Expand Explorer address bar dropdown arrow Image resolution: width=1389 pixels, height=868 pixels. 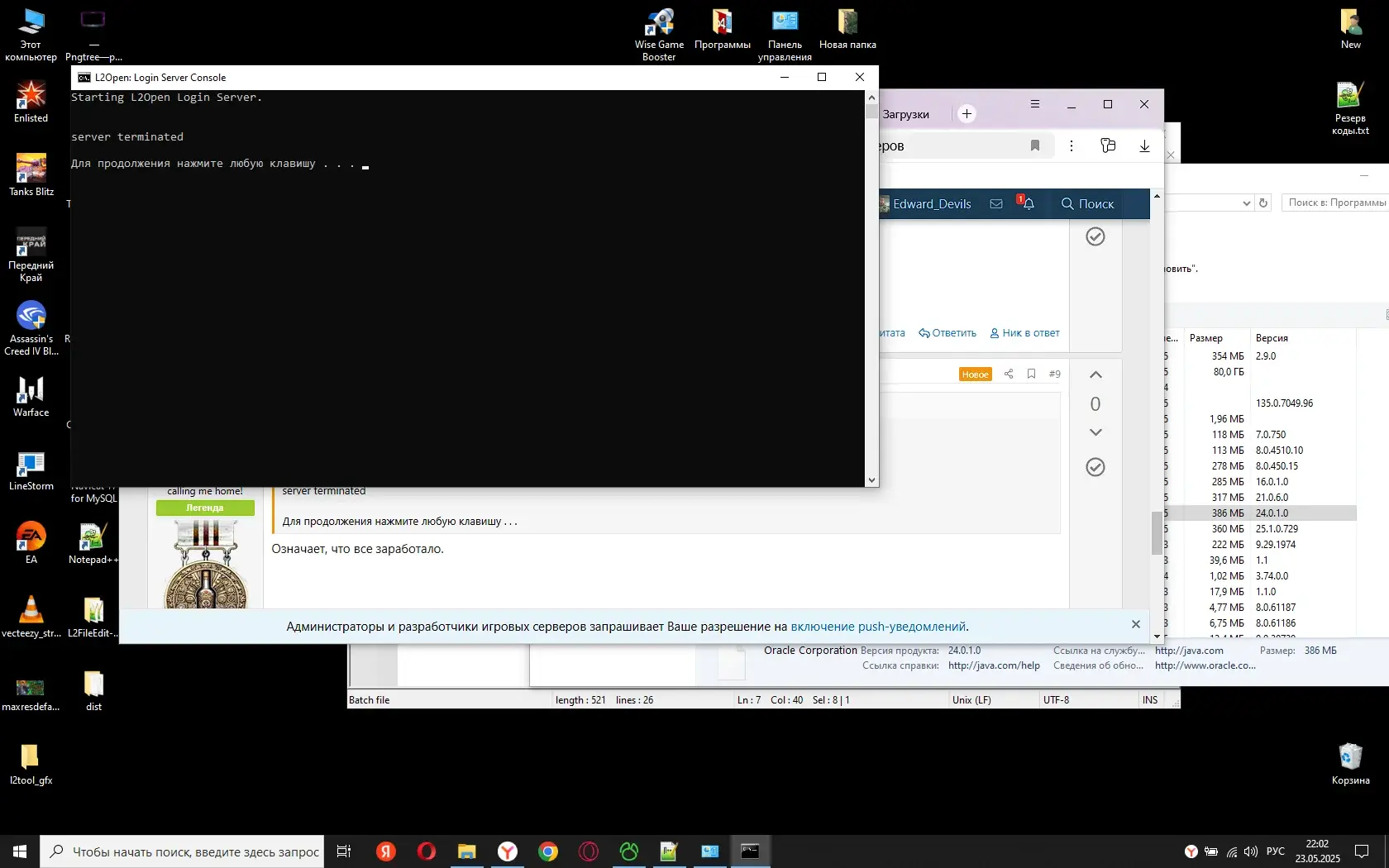(x=1246, y=203)
